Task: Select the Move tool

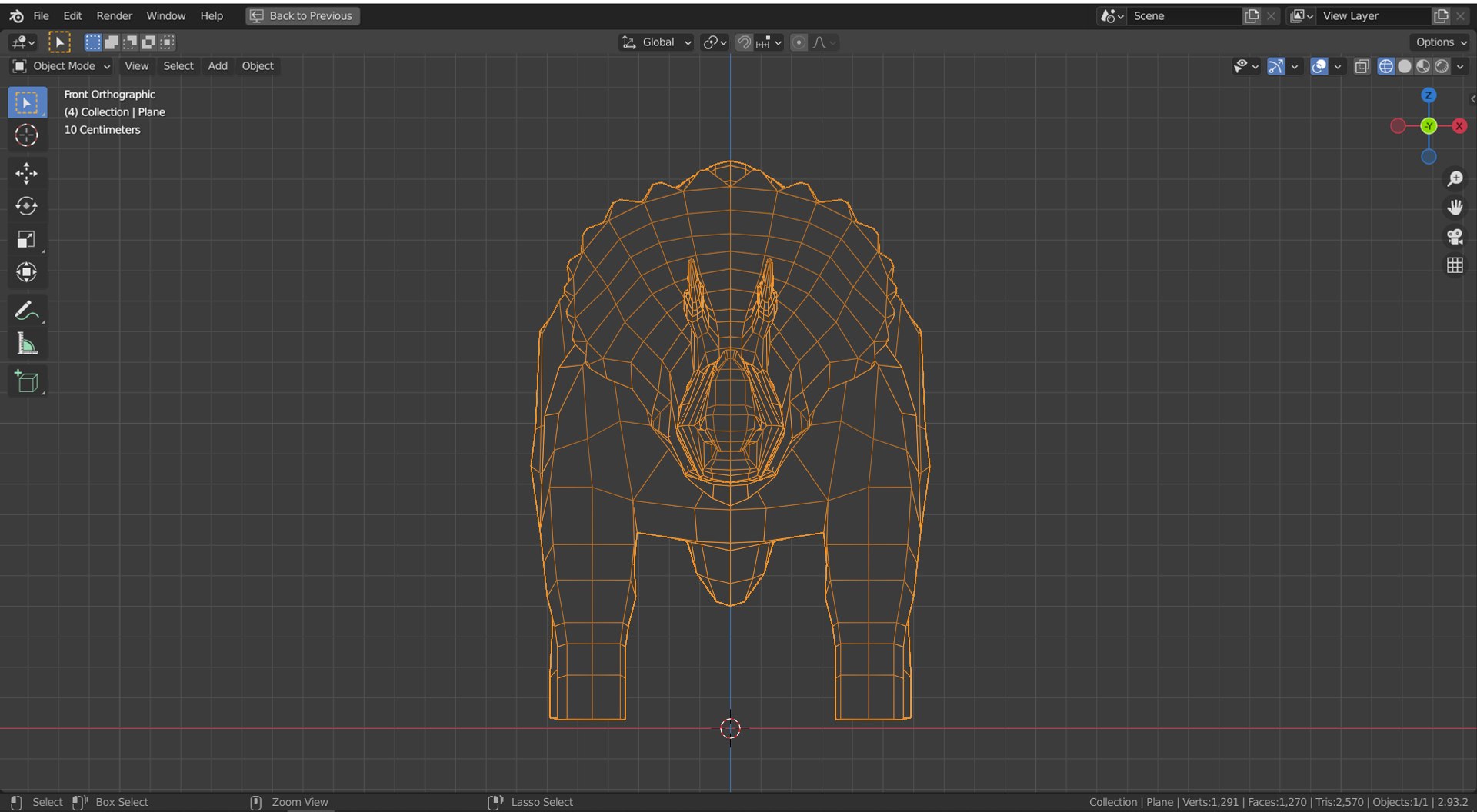Action: tap(26, 174)
